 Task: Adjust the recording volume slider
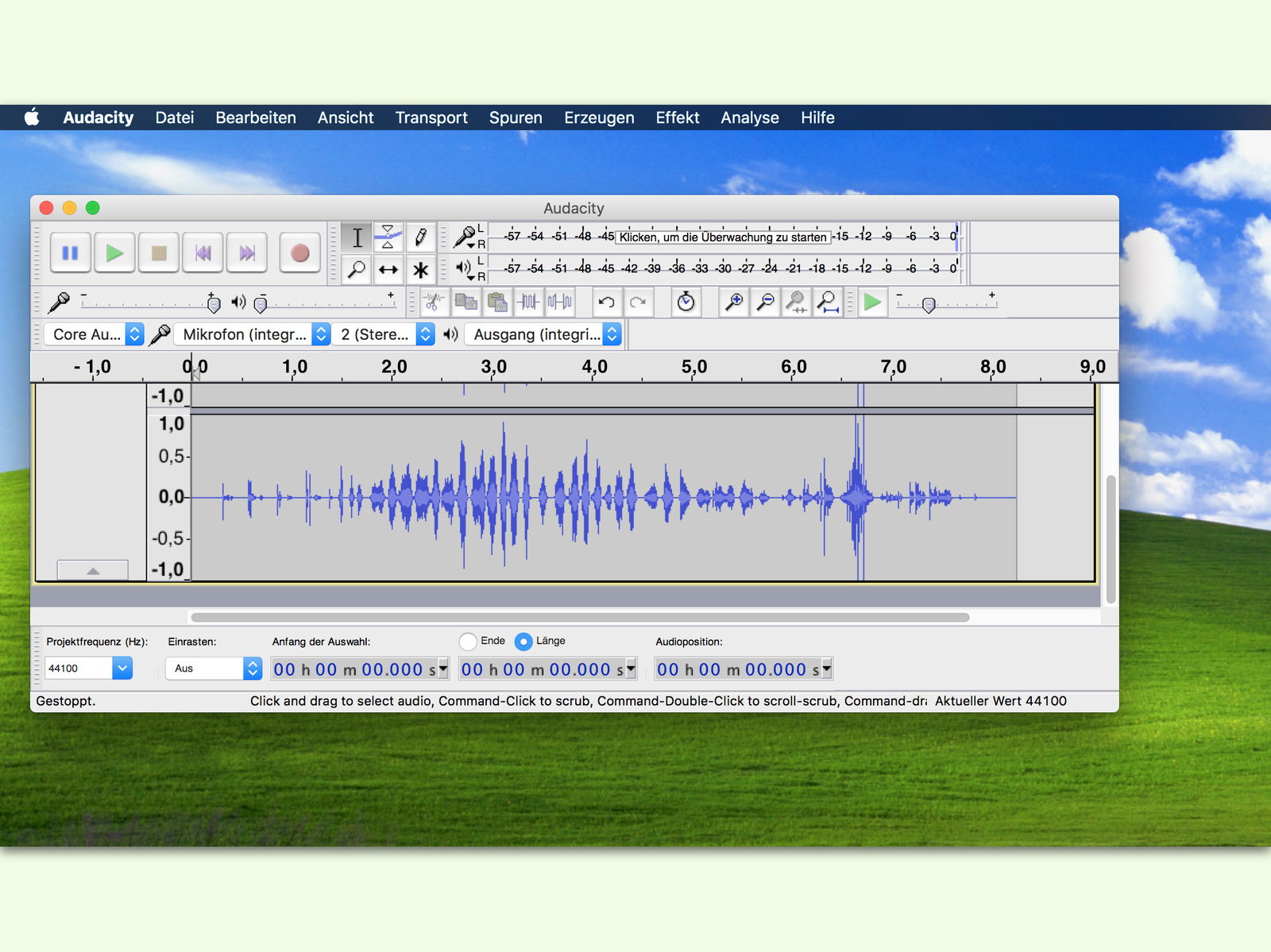(213, 303)
